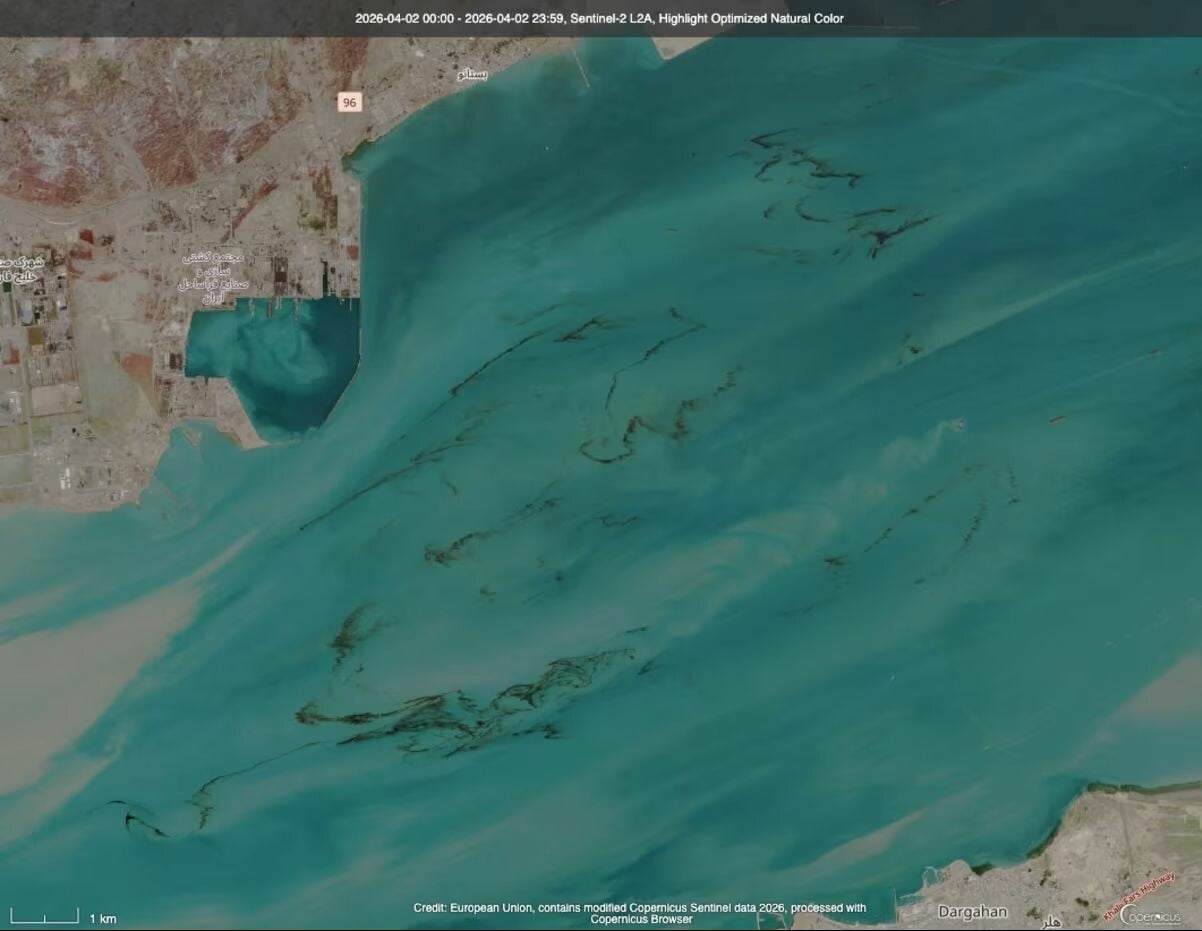Click the route 96 road shield
This screenshot has height=931, width=1202.
[x=349, y=102]
